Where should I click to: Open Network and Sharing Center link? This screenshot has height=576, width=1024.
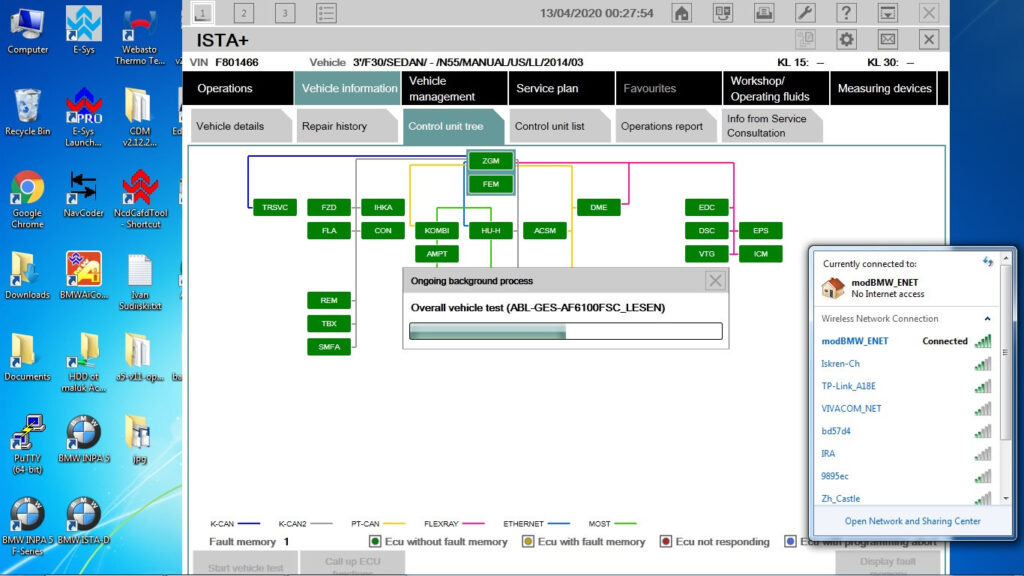click(912, 521)
